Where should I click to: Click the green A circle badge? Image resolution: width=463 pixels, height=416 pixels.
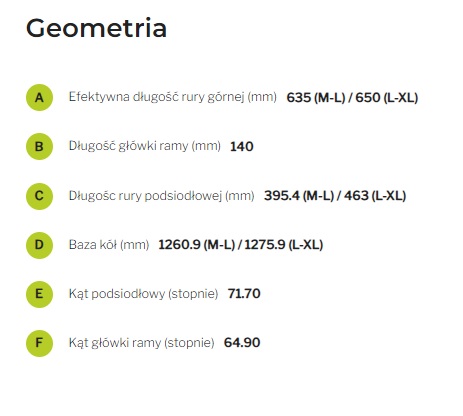[39, 97]
